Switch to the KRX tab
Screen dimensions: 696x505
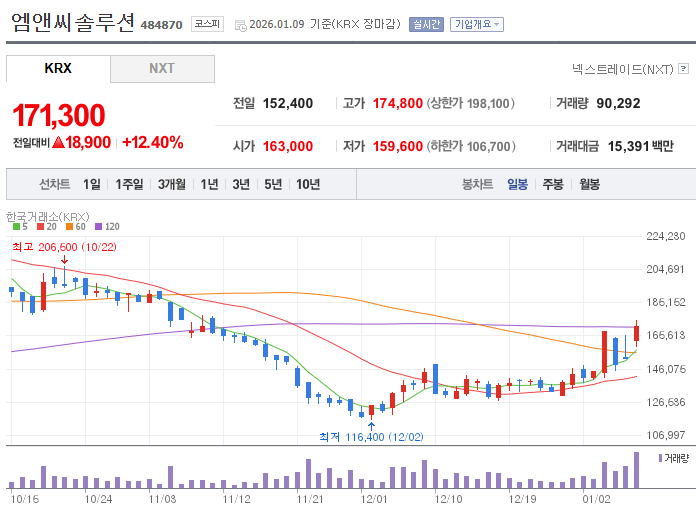[x=58, y=68]
